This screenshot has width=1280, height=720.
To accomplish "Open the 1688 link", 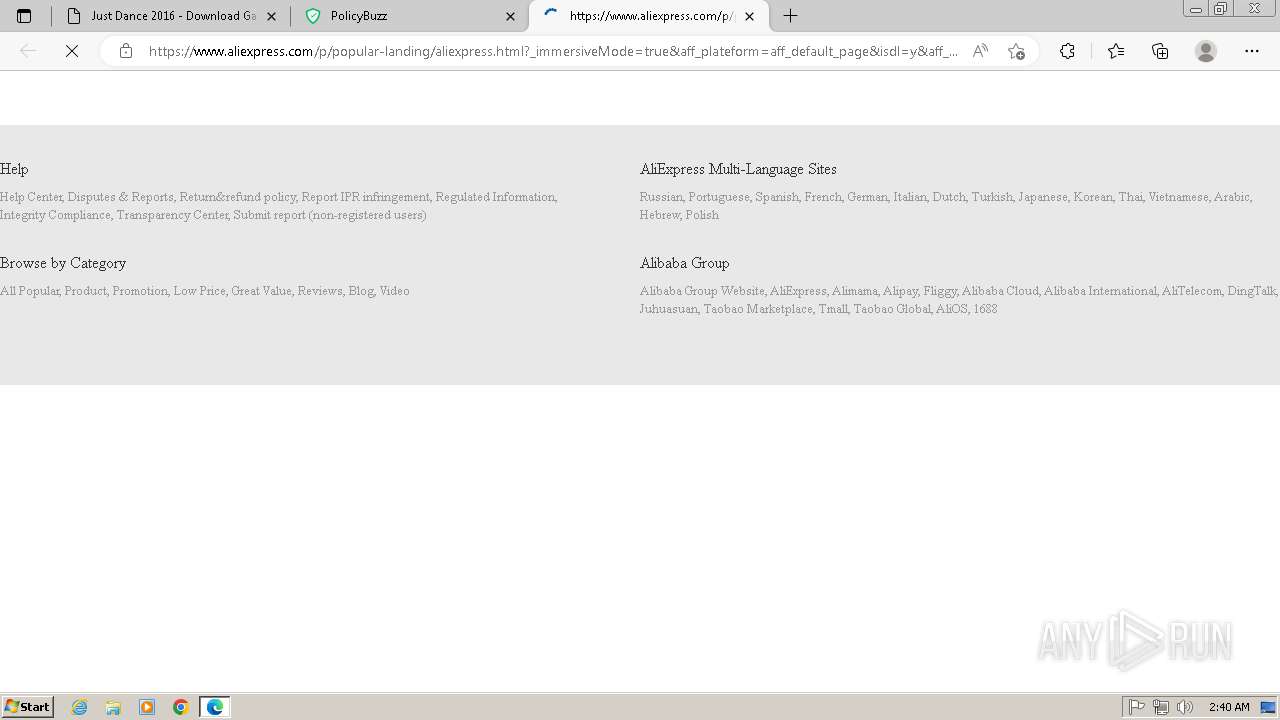I will tap(985, 309).
